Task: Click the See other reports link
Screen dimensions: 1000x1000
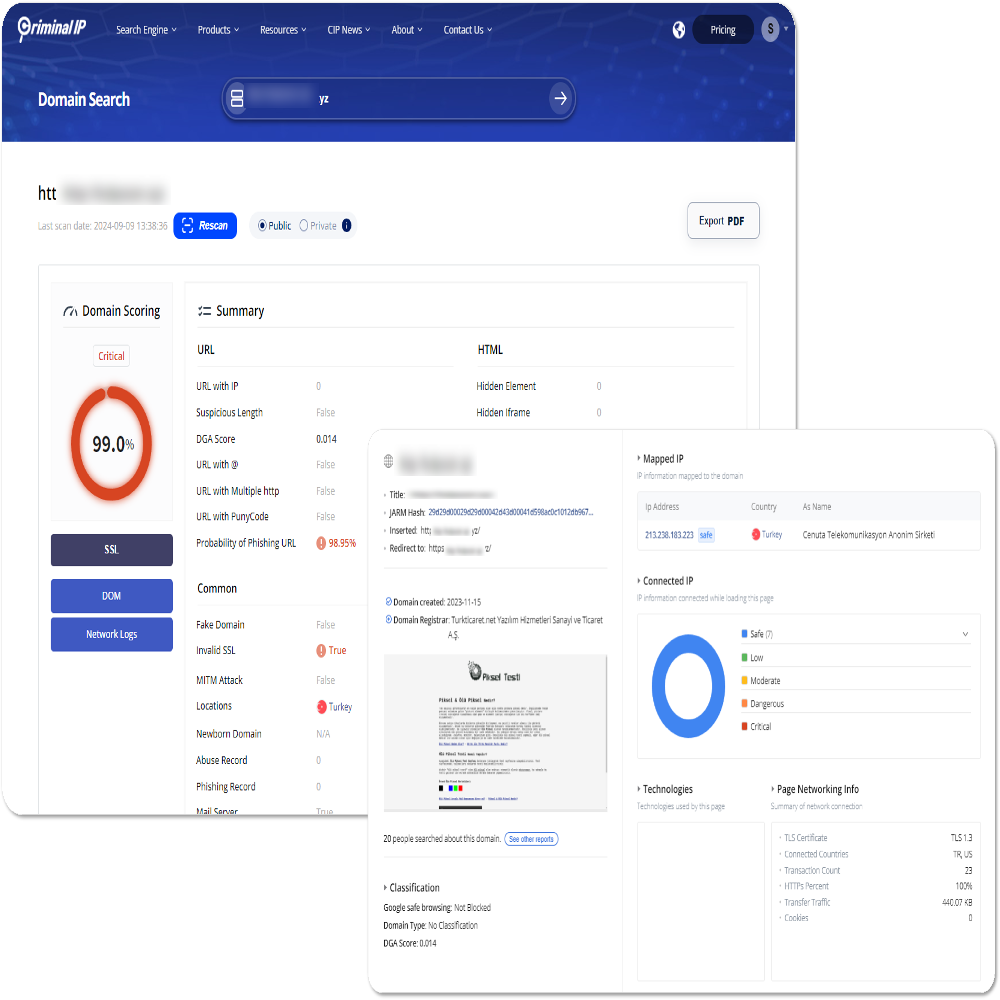Action: [531, 839]
